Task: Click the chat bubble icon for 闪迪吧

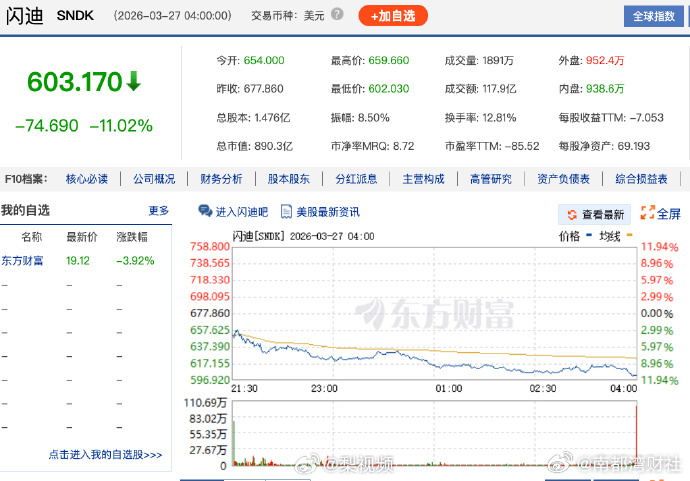Action: (x=205, y=212)
